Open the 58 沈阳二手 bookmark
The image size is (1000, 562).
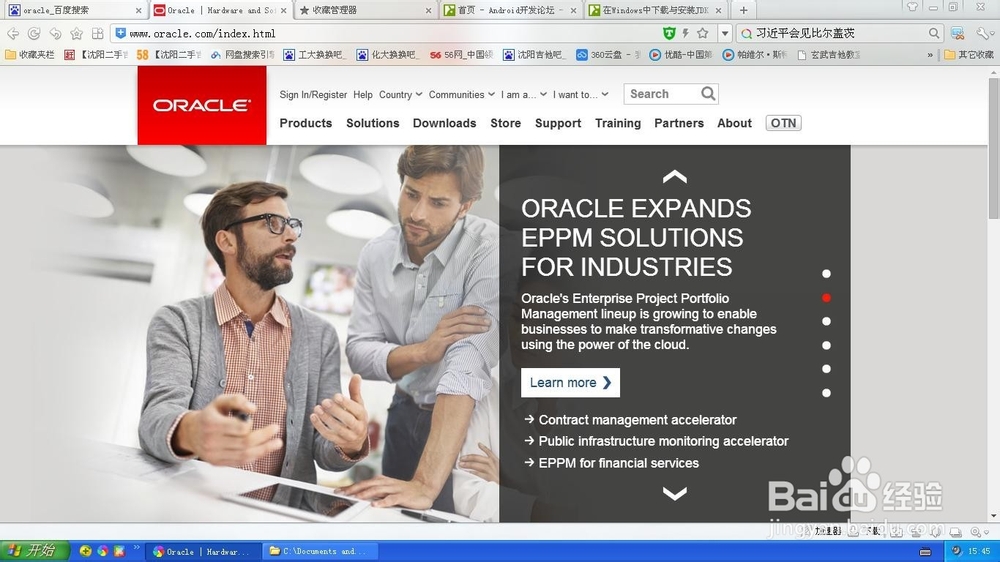click(x=168, y=55)
